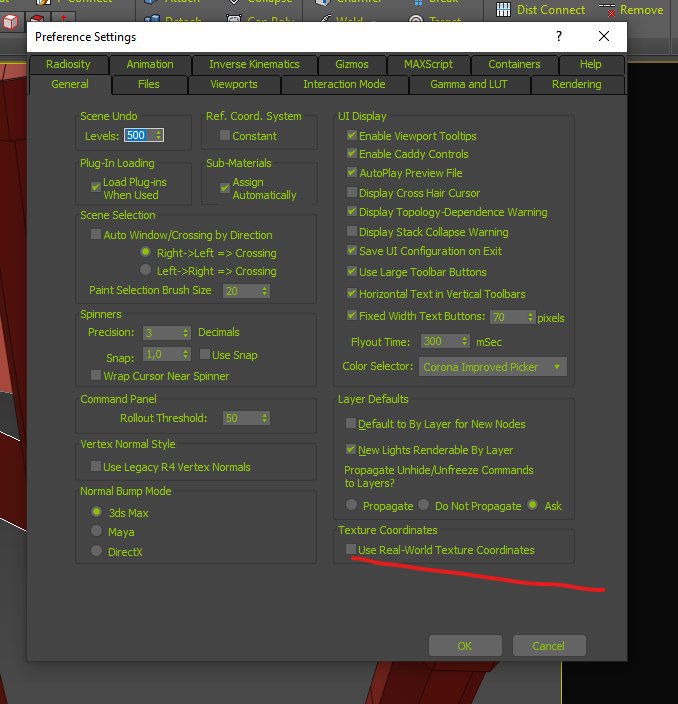Close the Preference Settings dialog
The image size is (678, 704).
coord(604,36)
